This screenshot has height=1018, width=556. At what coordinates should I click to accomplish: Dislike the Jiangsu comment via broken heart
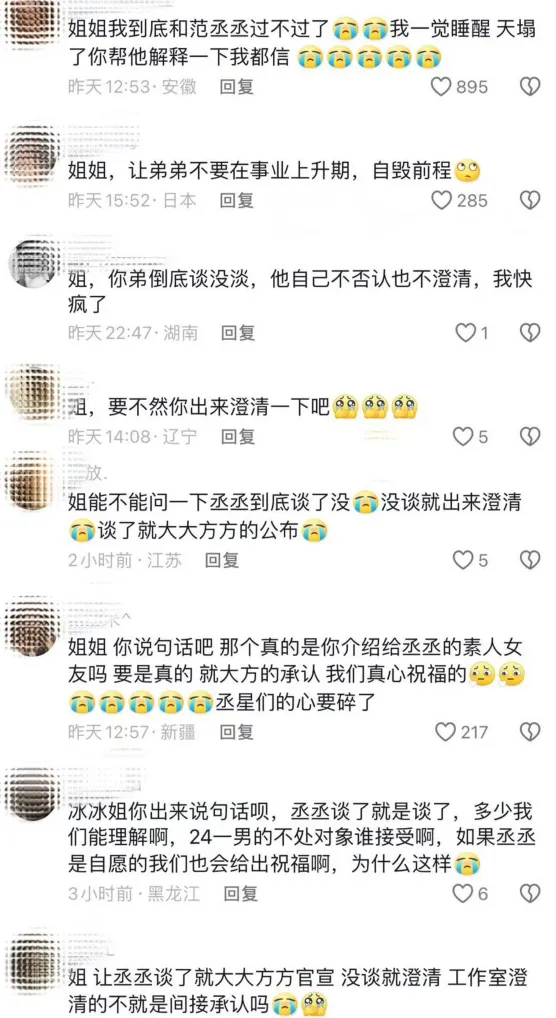[x=531, y=559]
